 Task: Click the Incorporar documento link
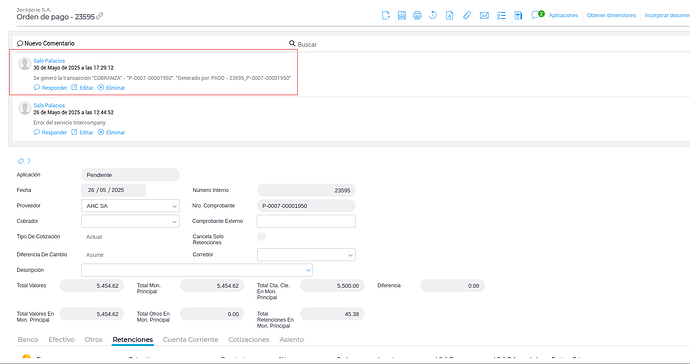(667, 15)
